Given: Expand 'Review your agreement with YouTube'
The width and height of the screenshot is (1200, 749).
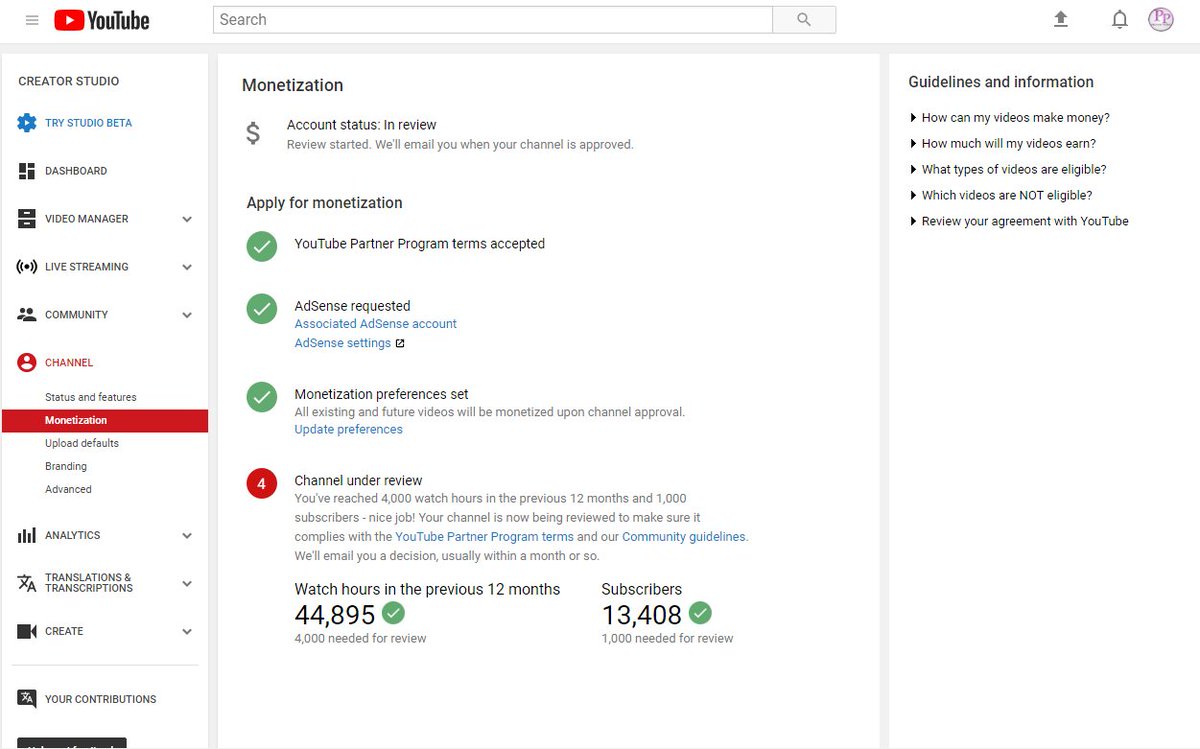Looking at the screenshot, I should 1019,221.
